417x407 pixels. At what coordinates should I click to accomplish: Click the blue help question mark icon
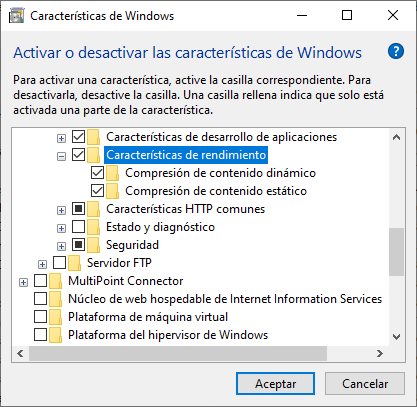pos(396,52)
